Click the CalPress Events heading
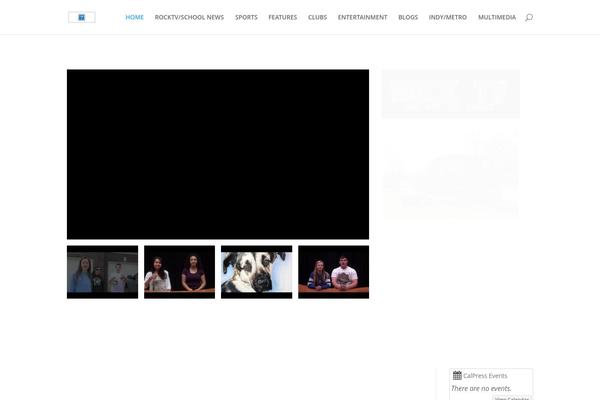This screenshot has width=600, height=400. coord(485,376)
